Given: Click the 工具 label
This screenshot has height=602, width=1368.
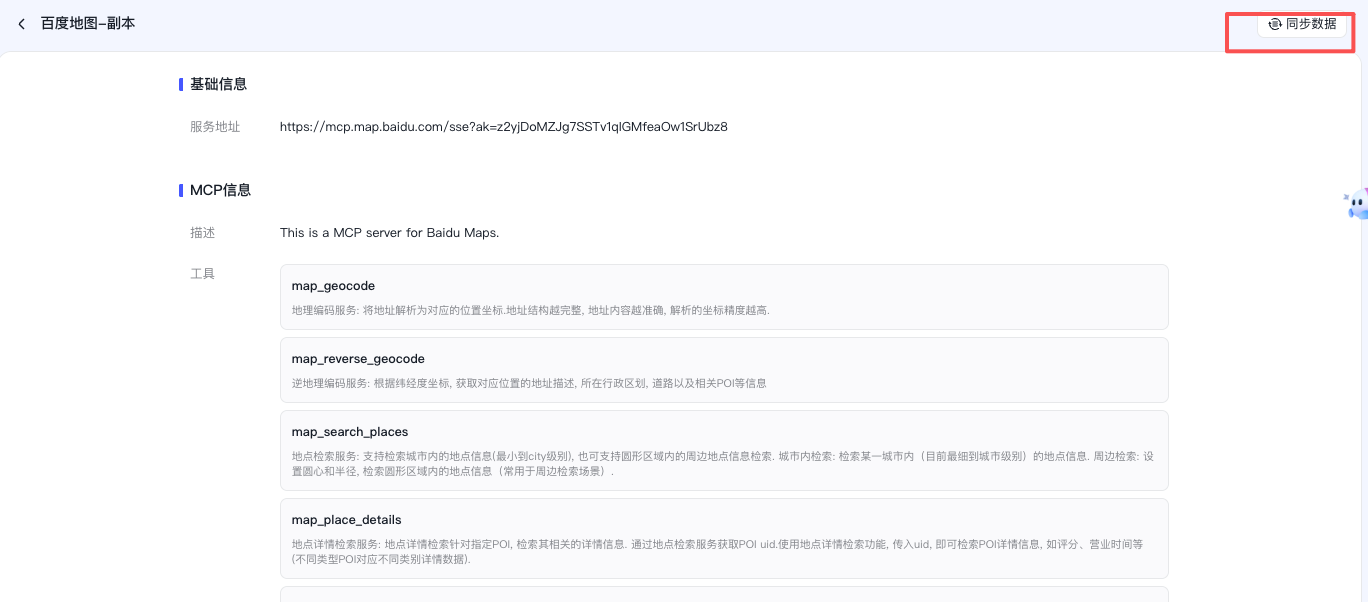Looking at the screenshot, I should tap(203, 273).
